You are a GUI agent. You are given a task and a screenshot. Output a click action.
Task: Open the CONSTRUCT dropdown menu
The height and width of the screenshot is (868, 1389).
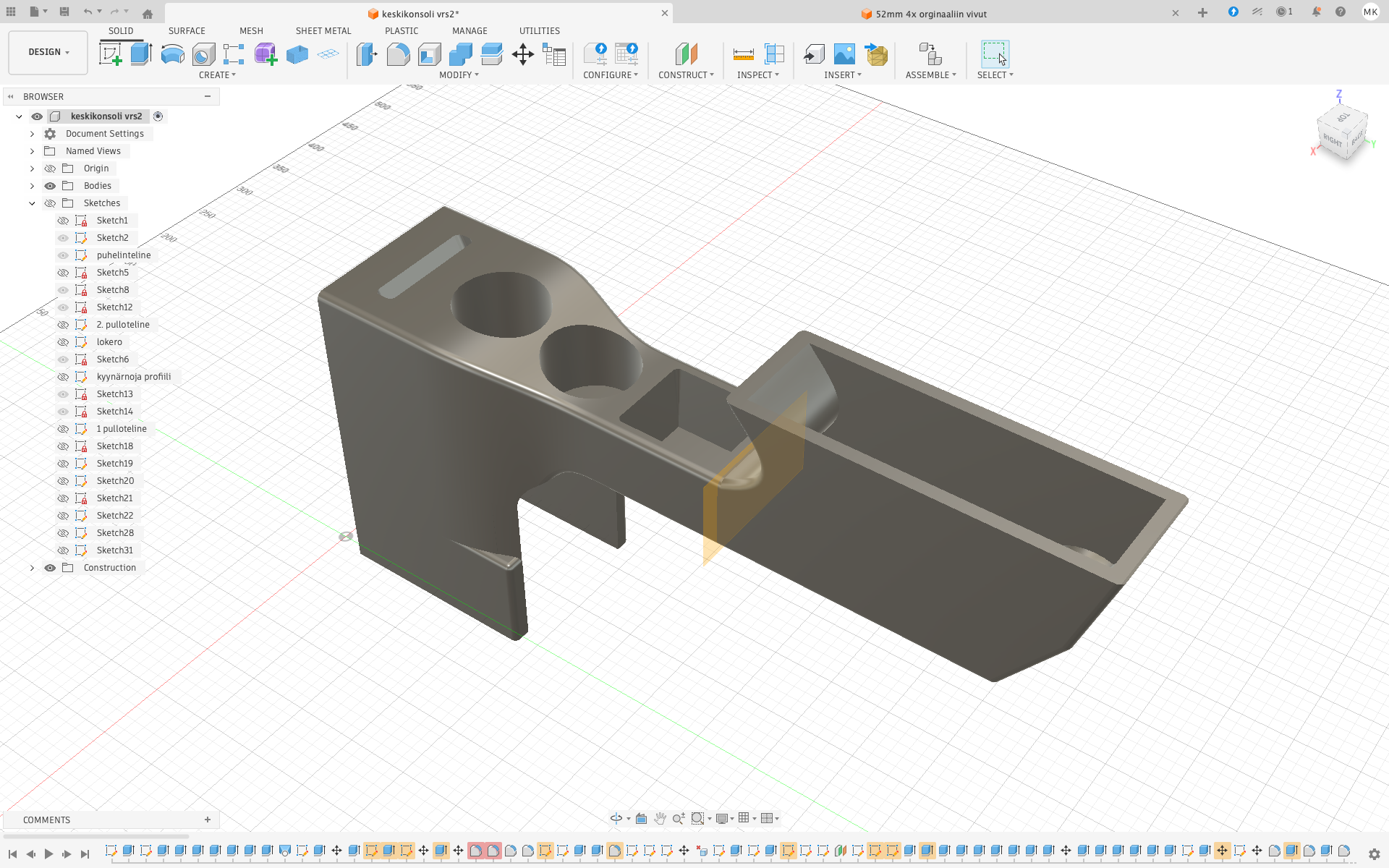(x=686, y=75)
